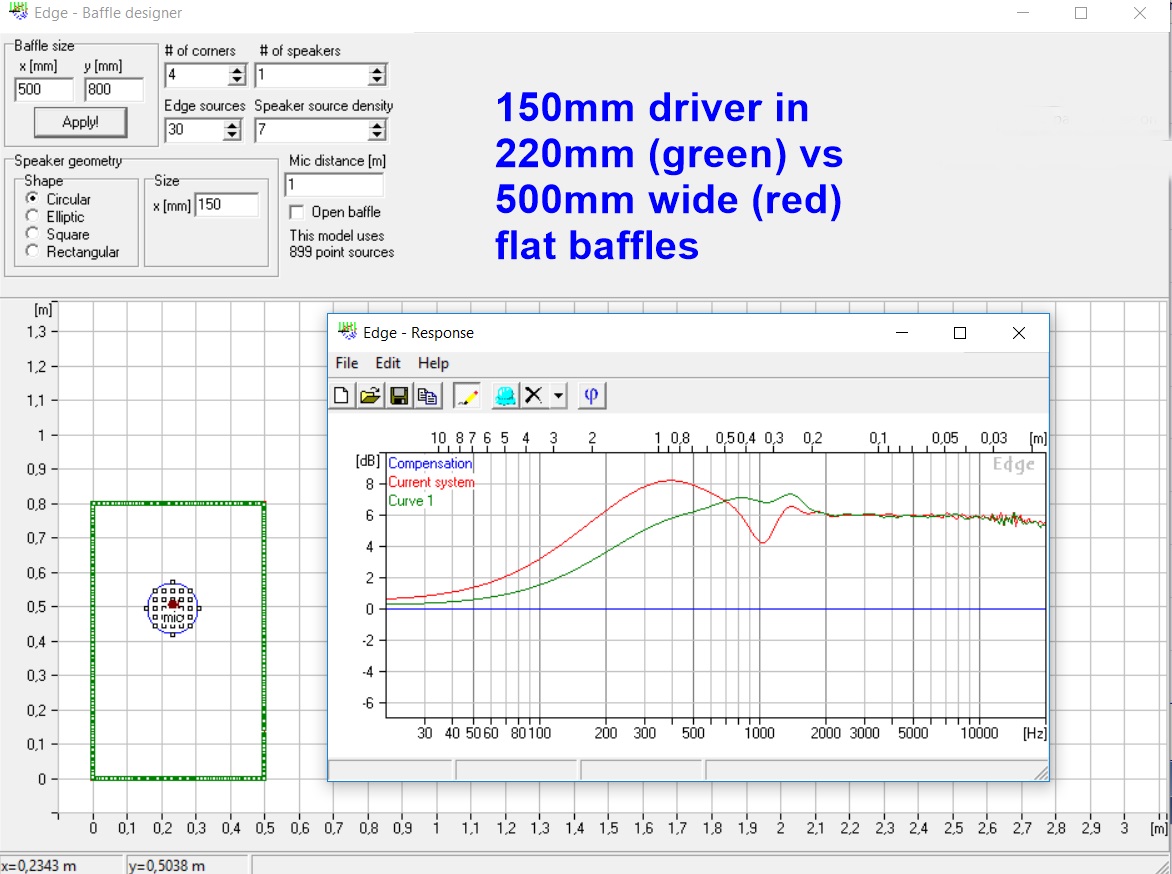Delete curve with the black X icon
Image resolution: width=1172 pixels, height=874 pixels.
click(x=534, y=396)
